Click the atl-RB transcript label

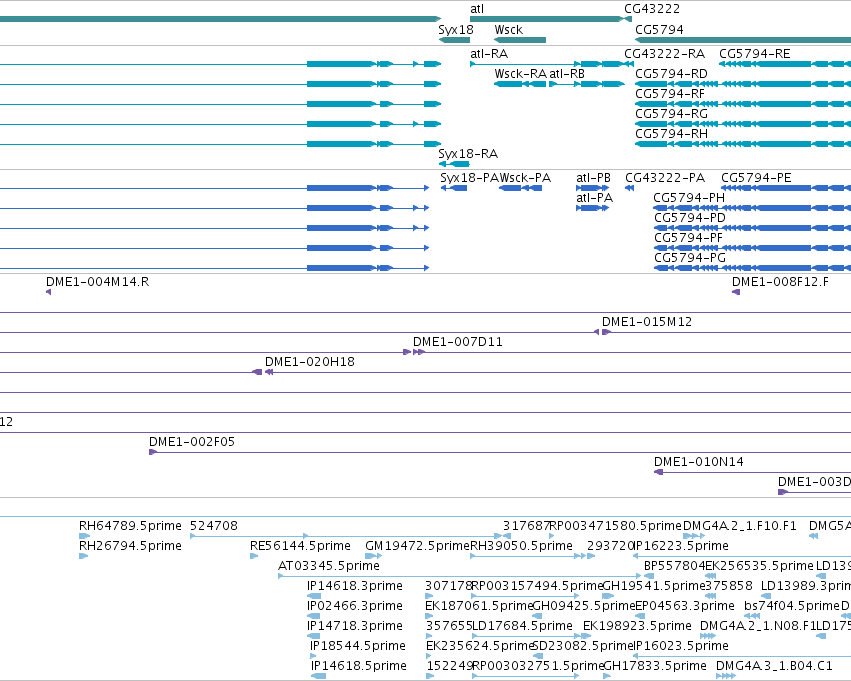coord(567,74)
